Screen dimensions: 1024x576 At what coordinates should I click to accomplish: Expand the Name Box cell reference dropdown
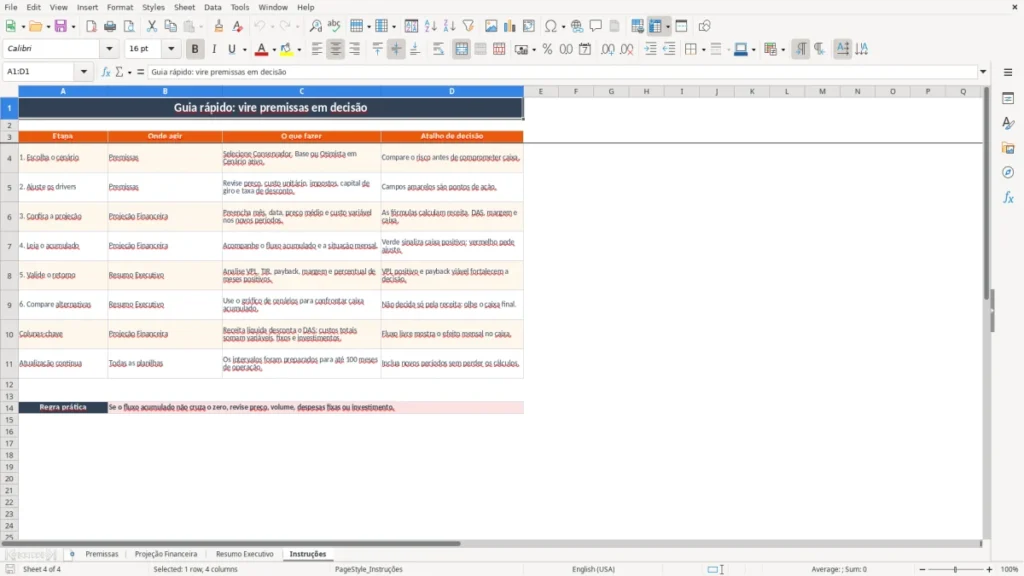[84, 72]
